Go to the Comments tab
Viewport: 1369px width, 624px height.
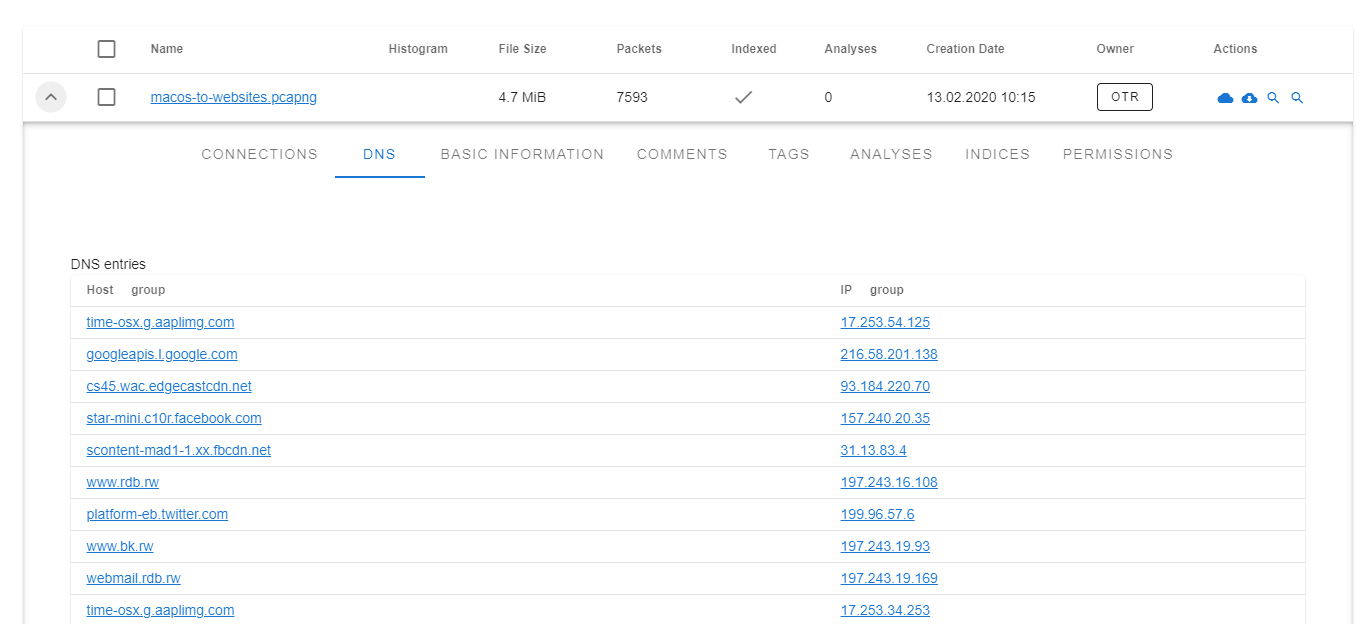(682, 154)
